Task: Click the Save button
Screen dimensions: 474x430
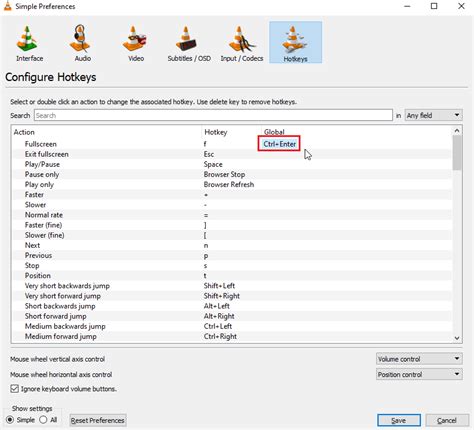Action: tap(399, 420)
